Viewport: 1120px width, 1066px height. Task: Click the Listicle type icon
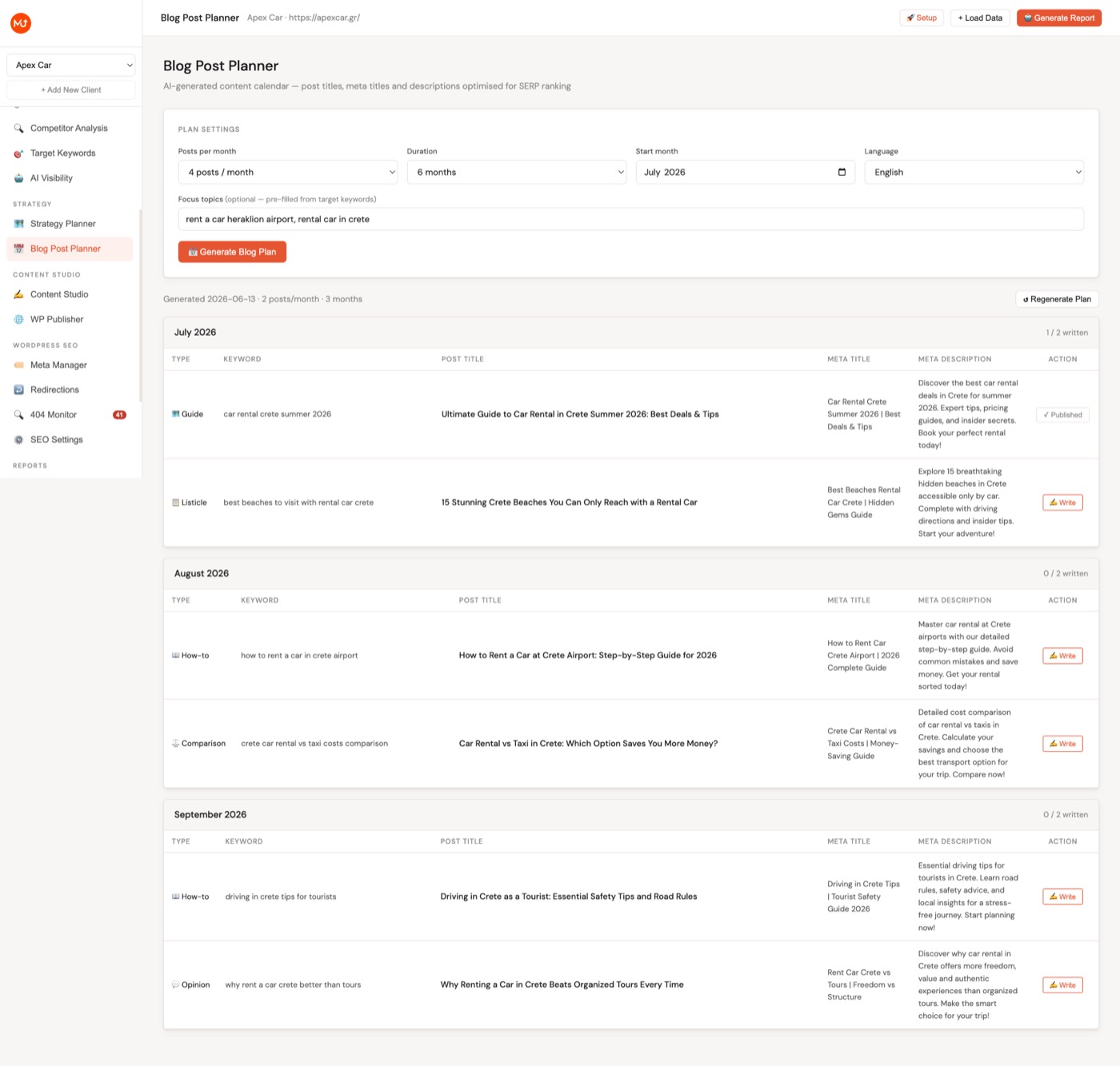pos(176,503)
